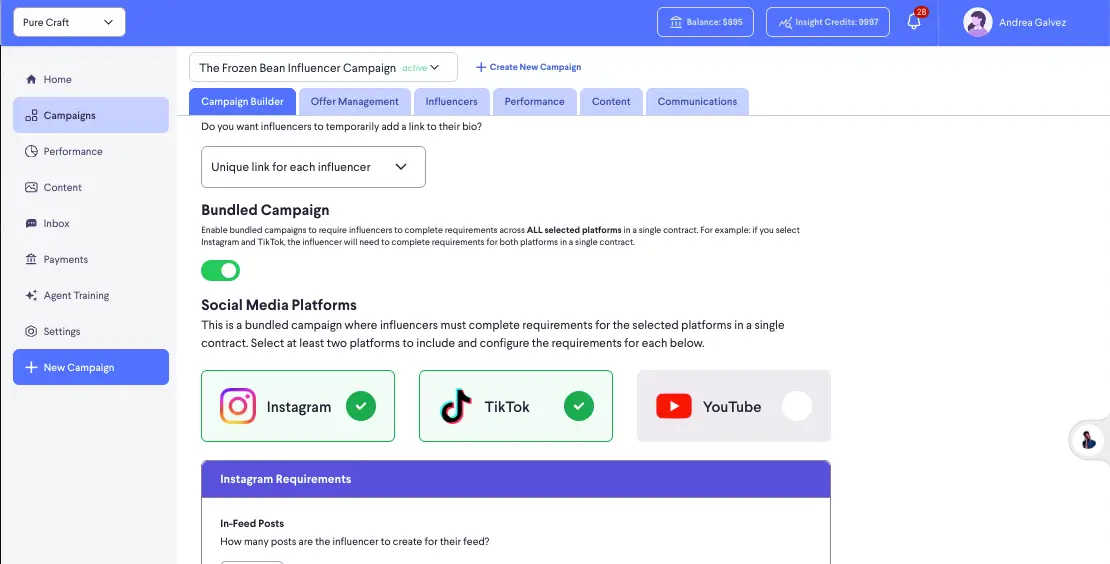
Task: Click the Agent Training sparkle icon
Action: pyautogui.click(x=31, y=295)
